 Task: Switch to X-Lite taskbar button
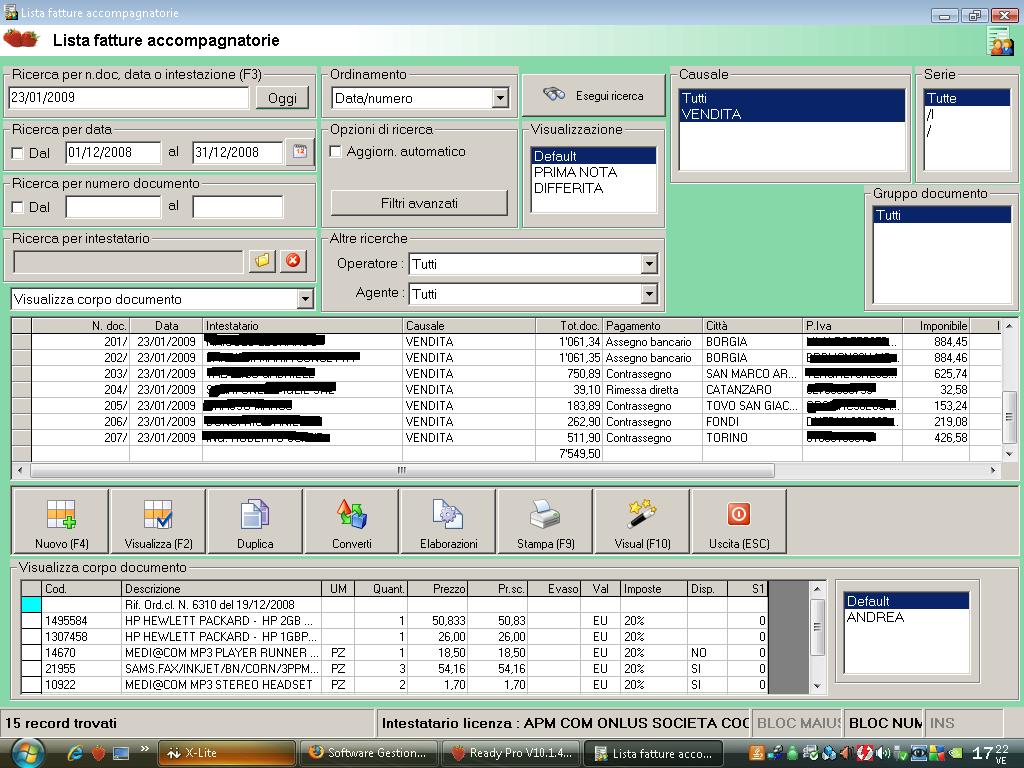[226, 753]
